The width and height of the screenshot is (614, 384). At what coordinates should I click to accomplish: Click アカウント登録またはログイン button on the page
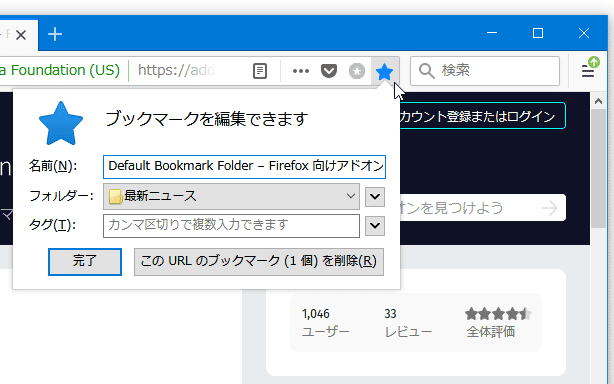(482, 116)
